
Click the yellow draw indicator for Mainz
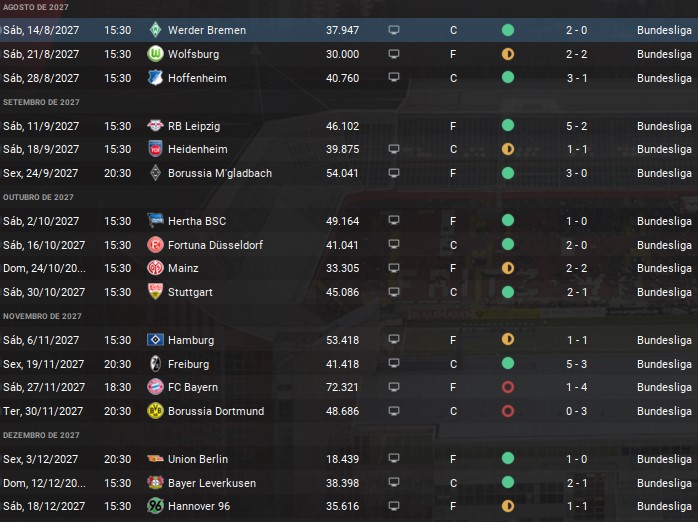pyautogui.click(x=508, y=268)
